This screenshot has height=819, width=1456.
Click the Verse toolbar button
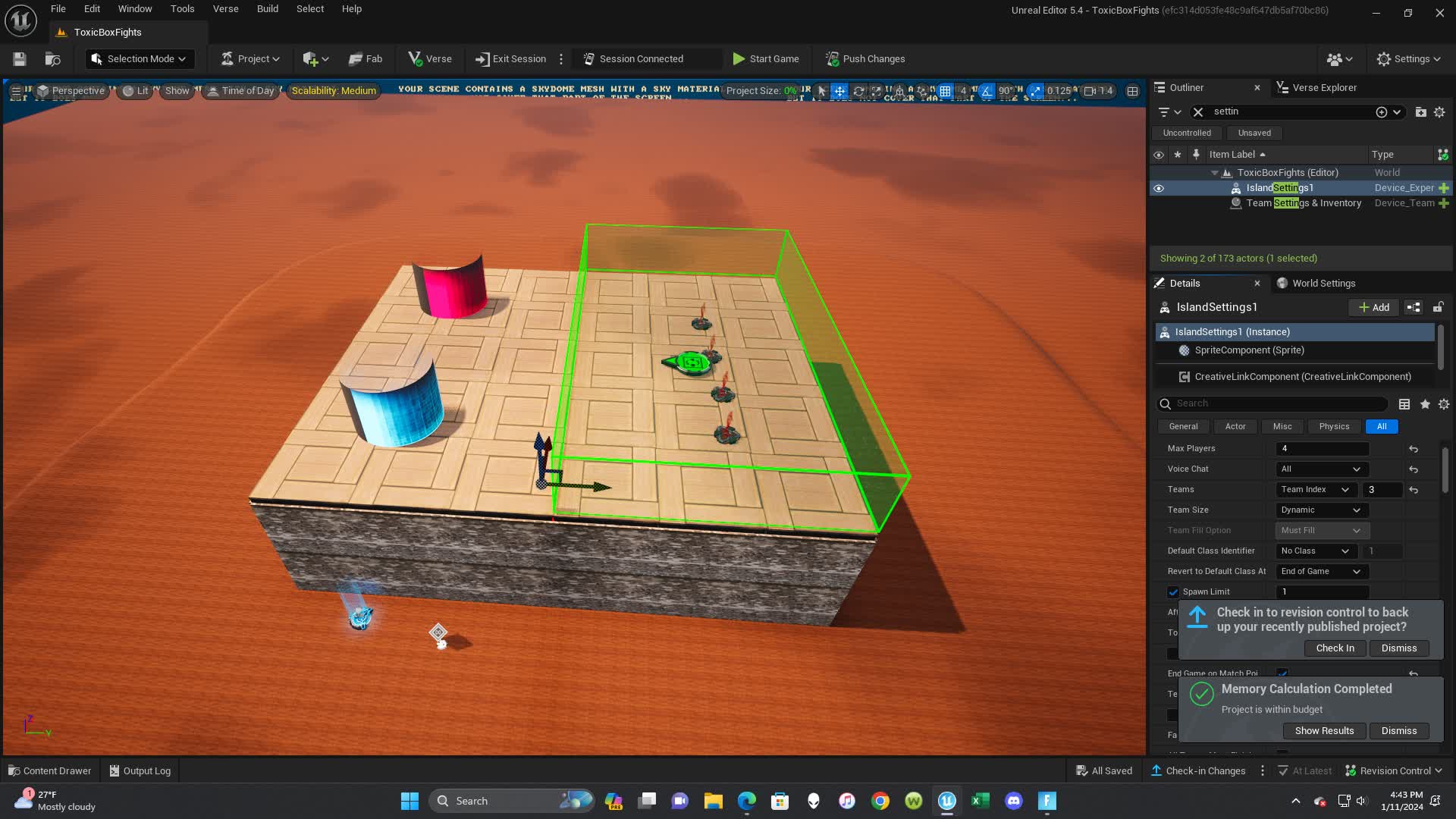point(430,59)
